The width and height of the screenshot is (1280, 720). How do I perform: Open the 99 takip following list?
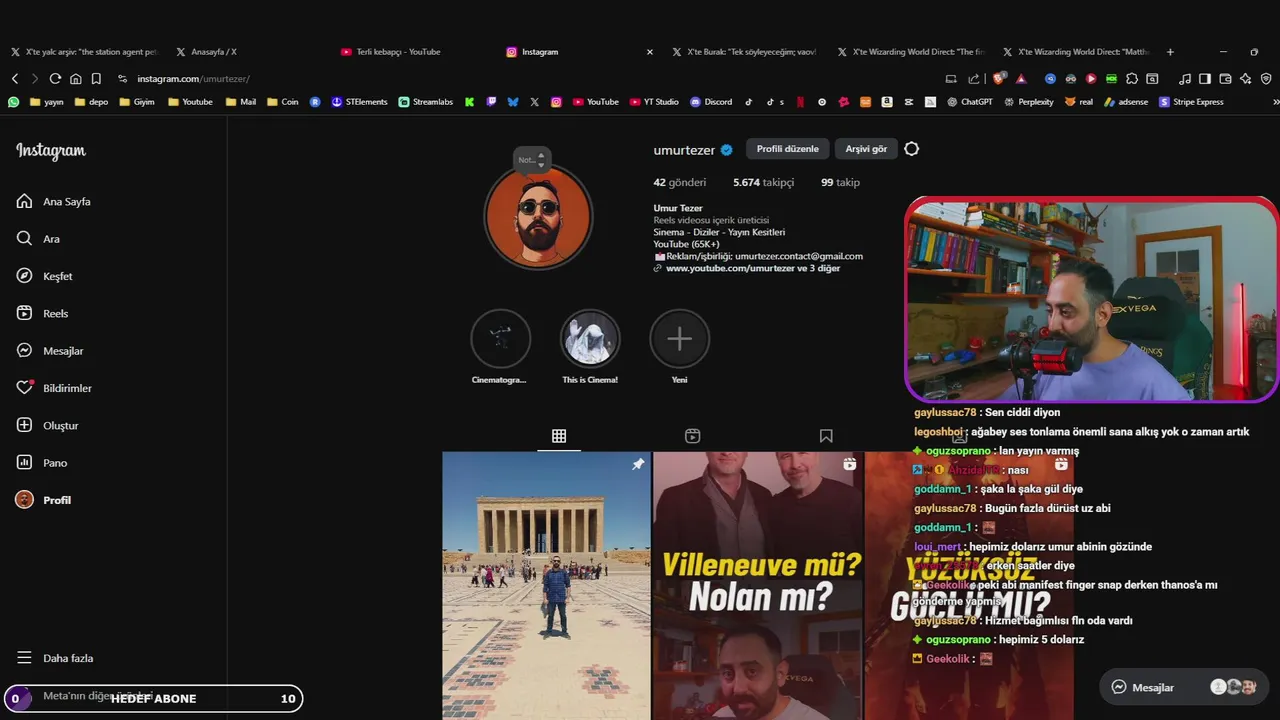point(840,183)
